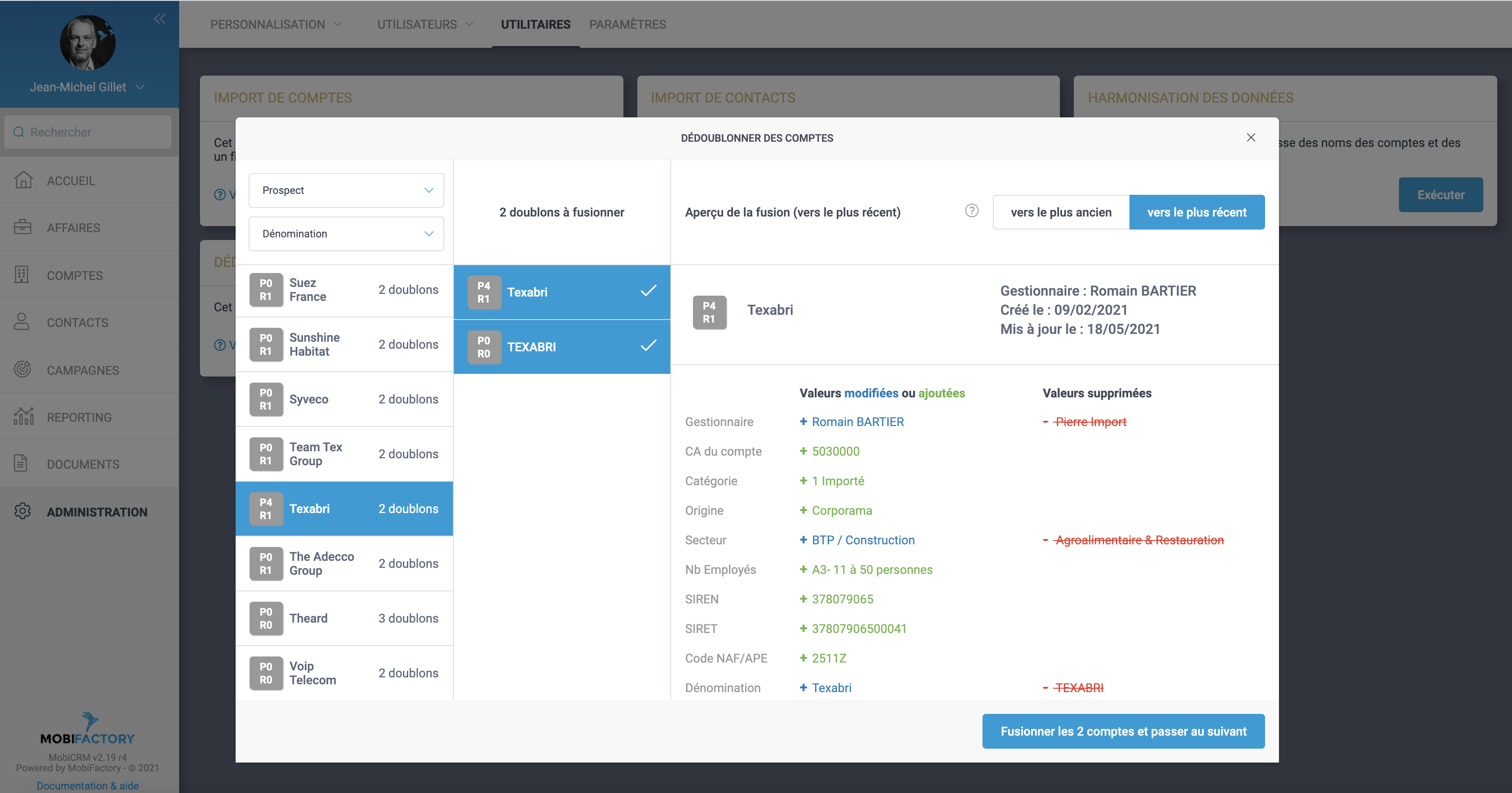Collapse sidebar with double chevron icon

pos(159,20)
